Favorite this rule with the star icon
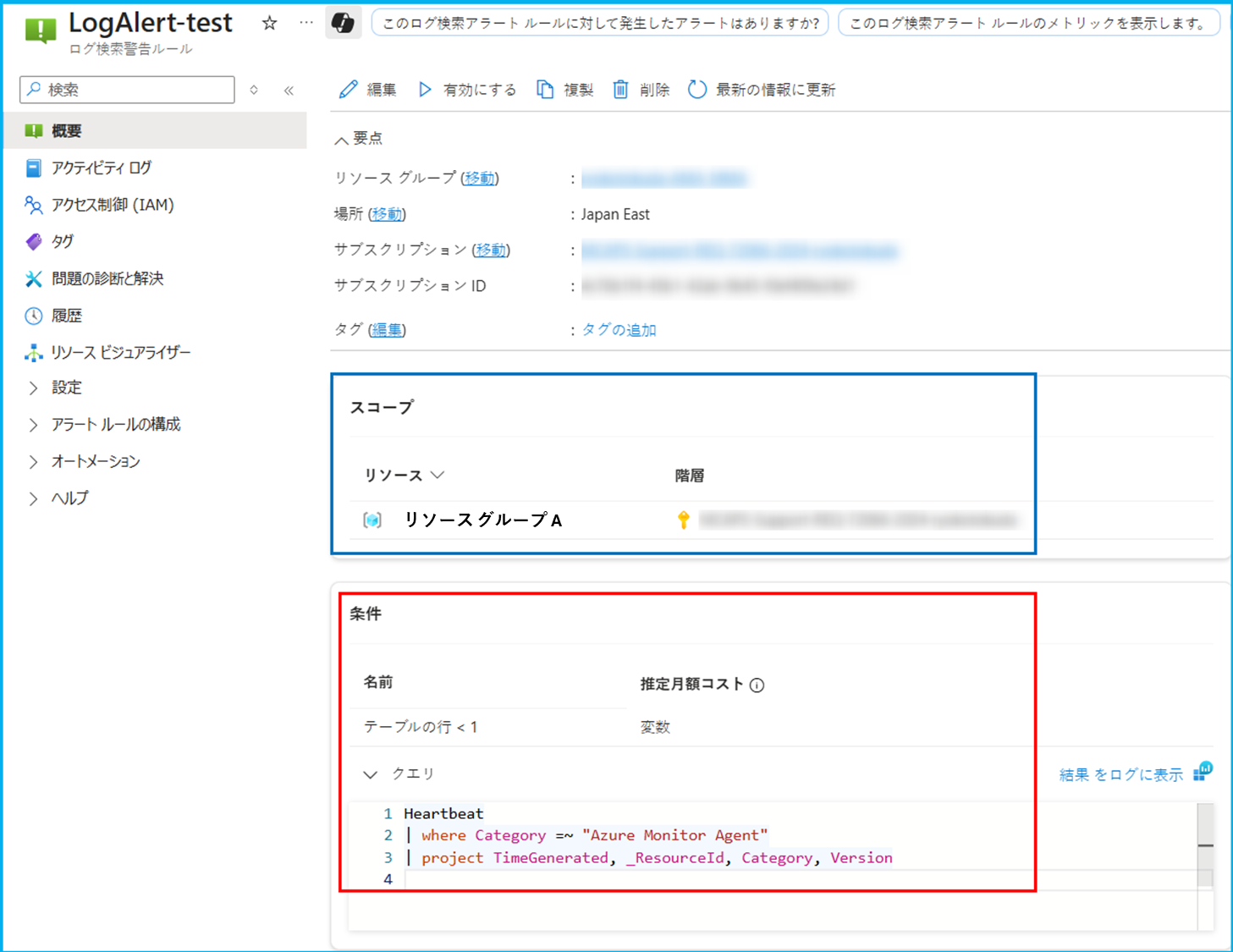1233x952 pixels. point(269,23)
